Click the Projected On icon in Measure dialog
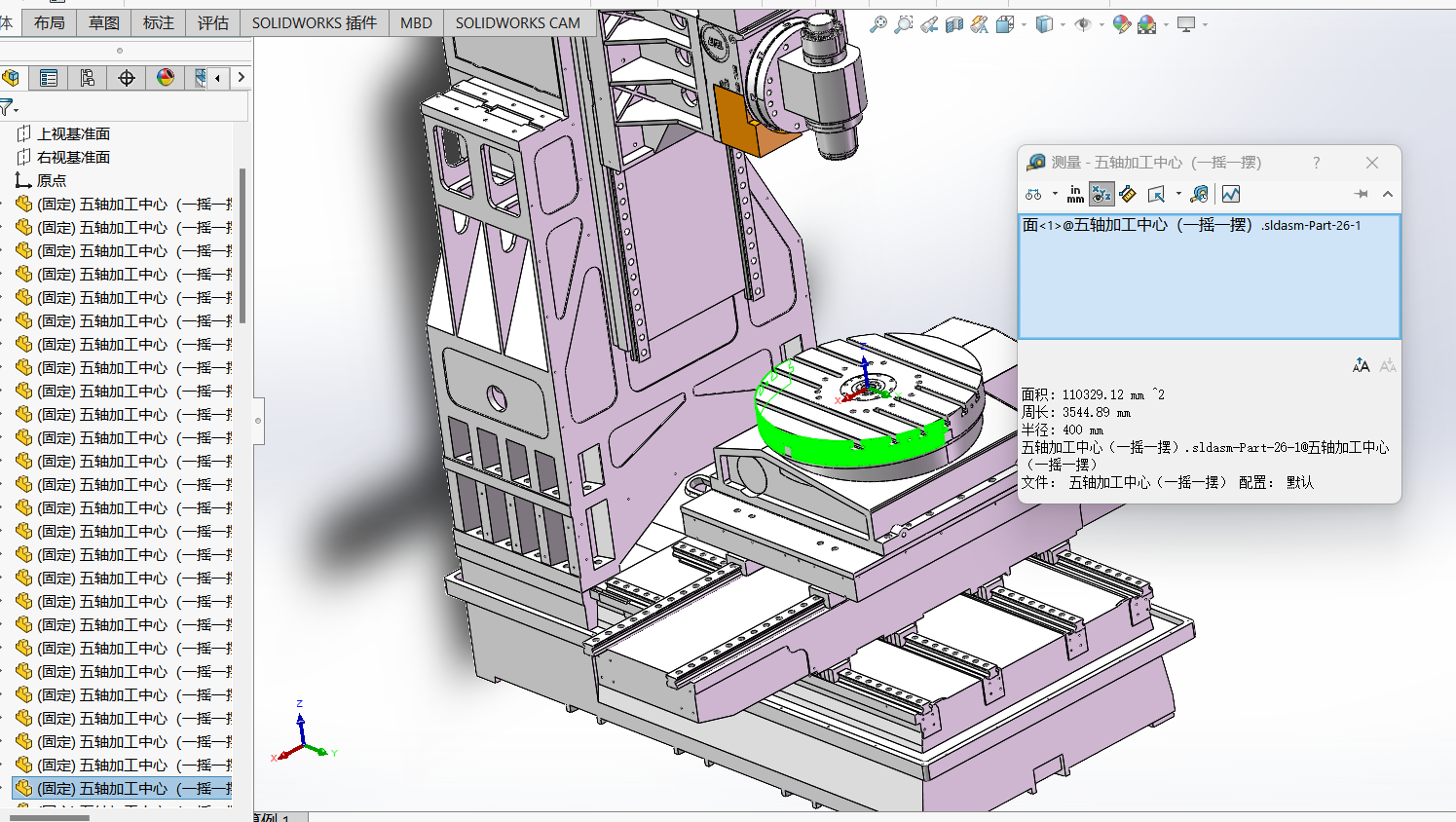This screenshot has width=1456, height=822. click(x=1157, y=195)
